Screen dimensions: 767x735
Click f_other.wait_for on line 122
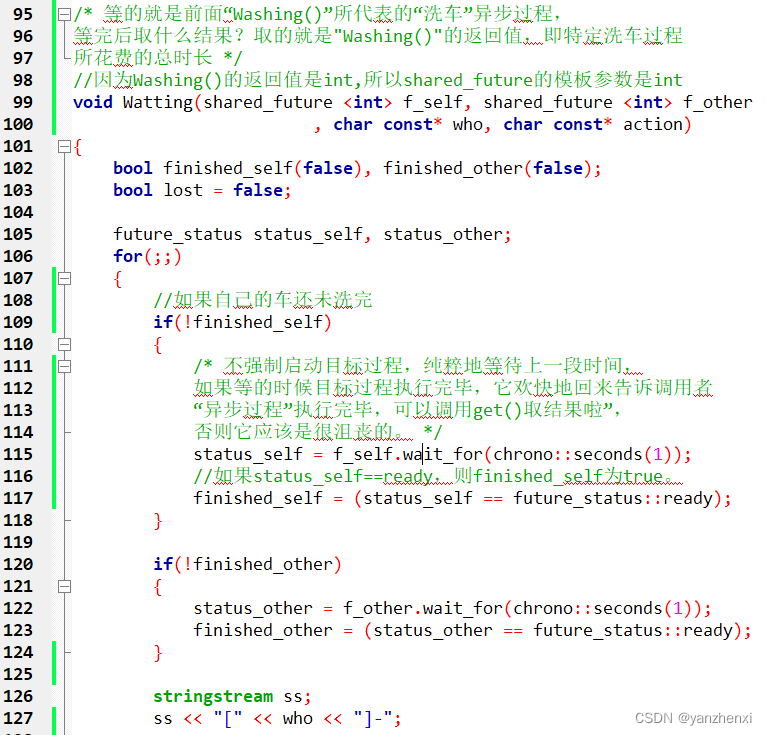[423, 608]
